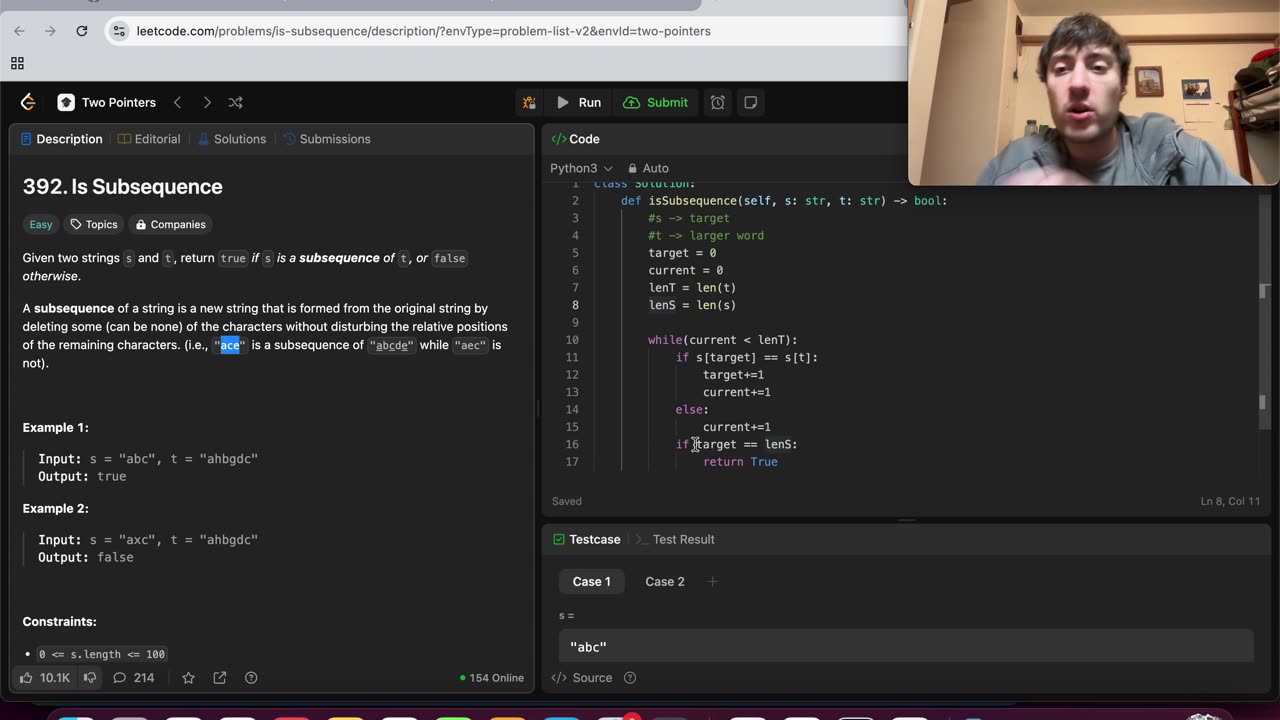The image size is (1280, 720).
Task: Pick a random problem shuffle icon
Action: pos(235,102)
